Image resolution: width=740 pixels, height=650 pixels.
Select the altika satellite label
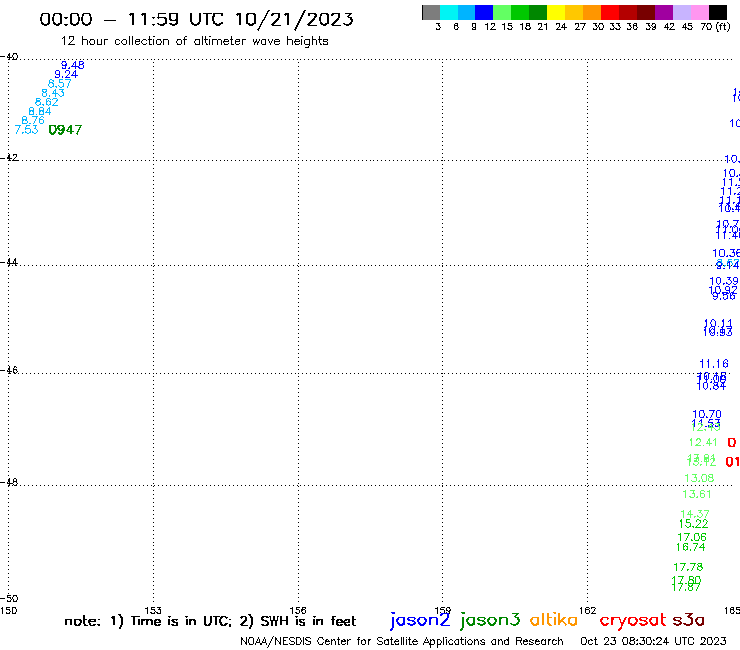click(x=553, y=620)
